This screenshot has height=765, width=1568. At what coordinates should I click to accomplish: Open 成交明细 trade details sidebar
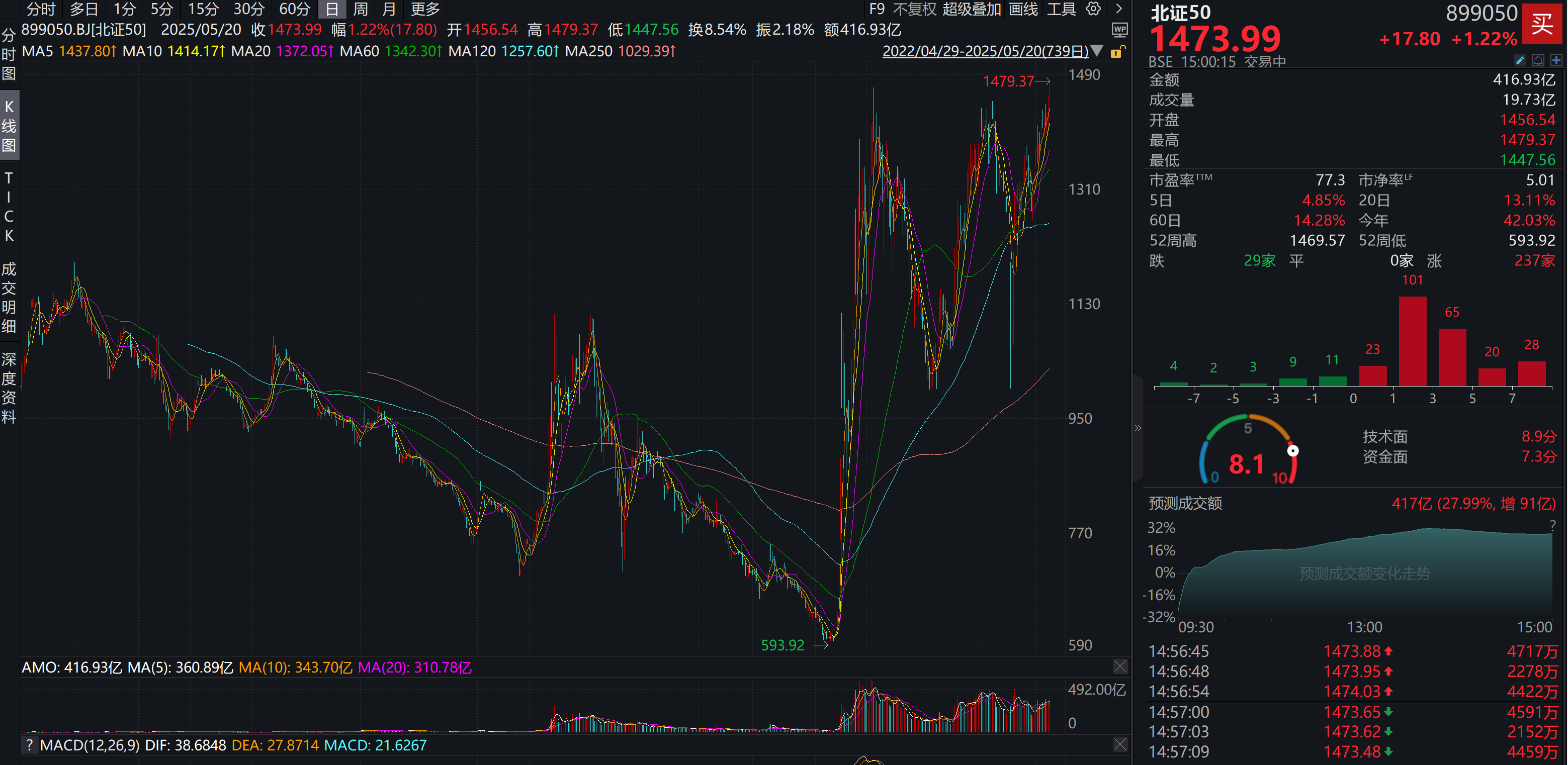click(x=9, y=298)
